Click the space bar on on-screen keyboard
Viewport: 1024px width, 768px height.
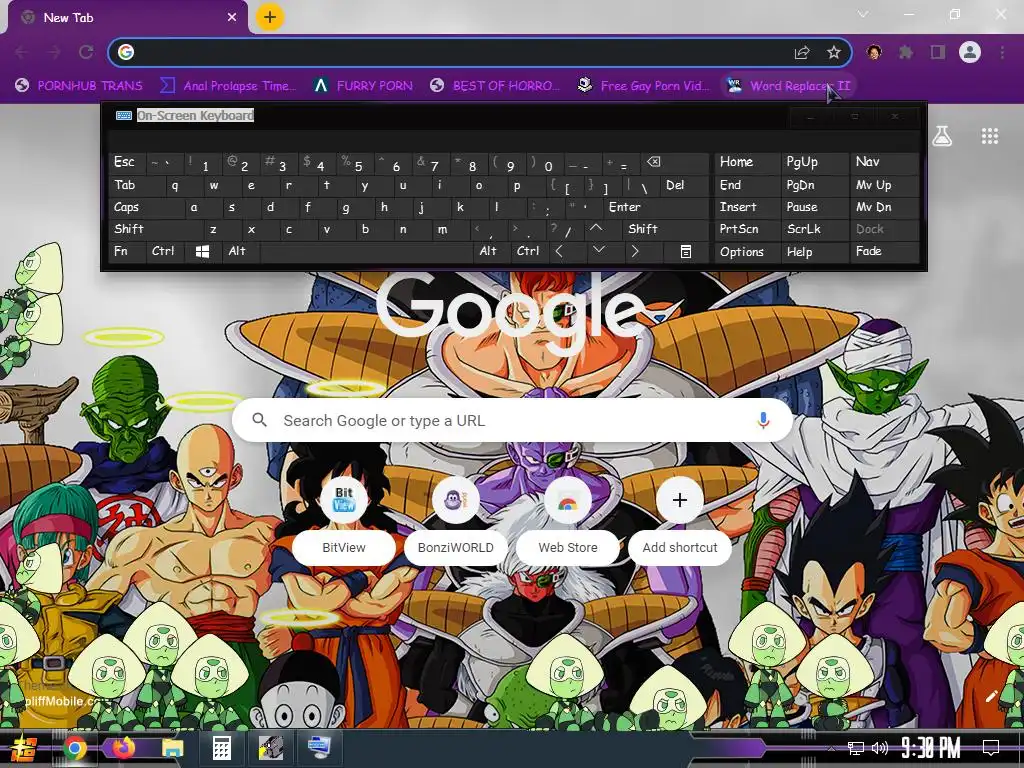click(x=367, y=251)
